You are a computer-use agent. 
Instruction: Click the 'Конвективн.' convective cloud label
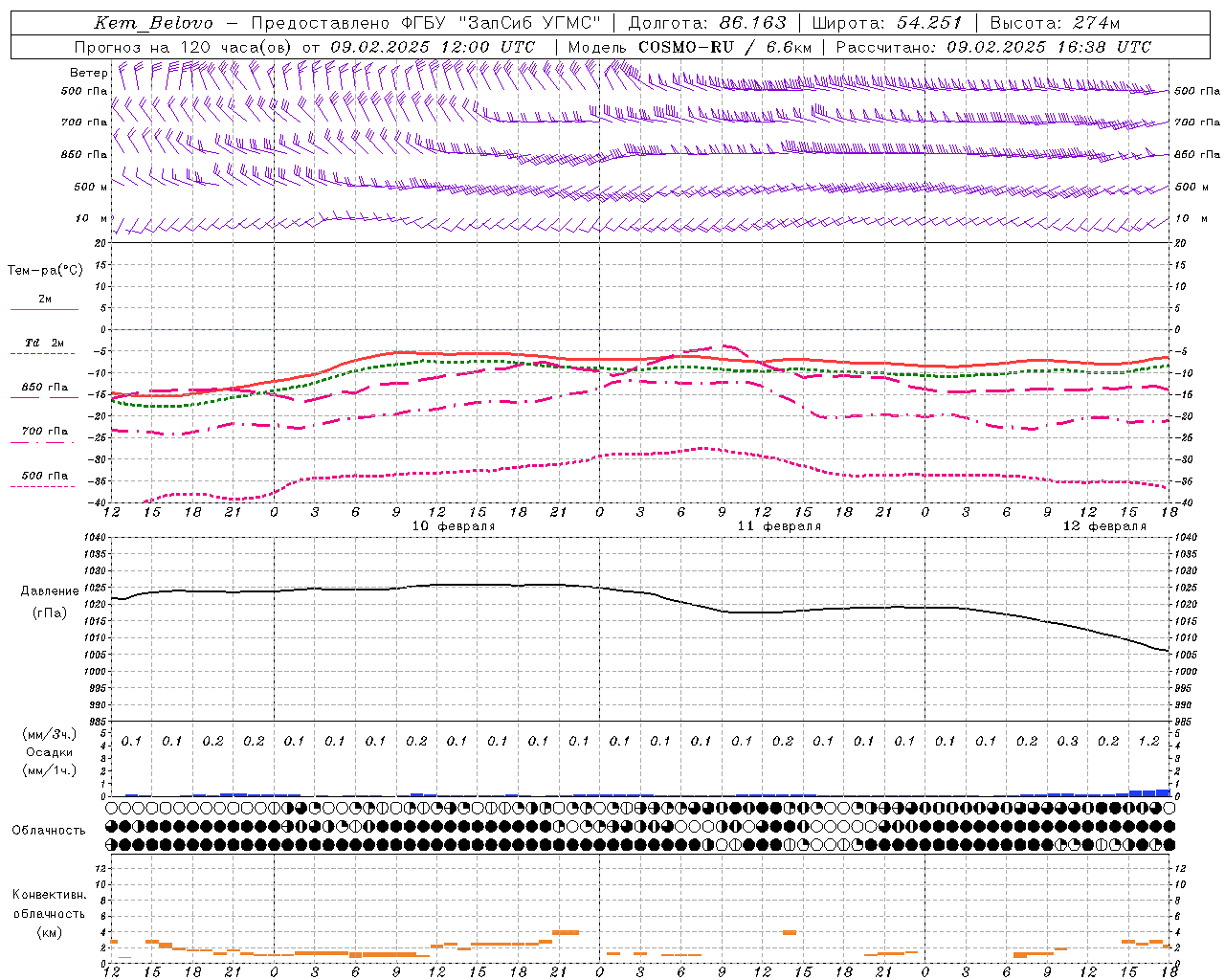coord(49,895)
